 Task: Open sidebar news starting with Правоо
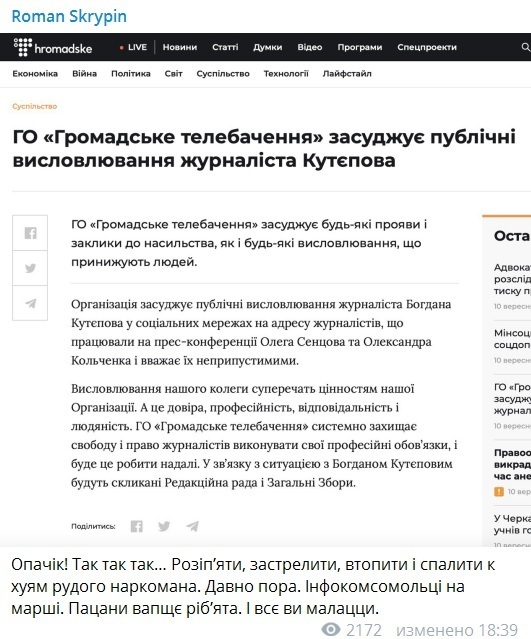tap(512, 465)
